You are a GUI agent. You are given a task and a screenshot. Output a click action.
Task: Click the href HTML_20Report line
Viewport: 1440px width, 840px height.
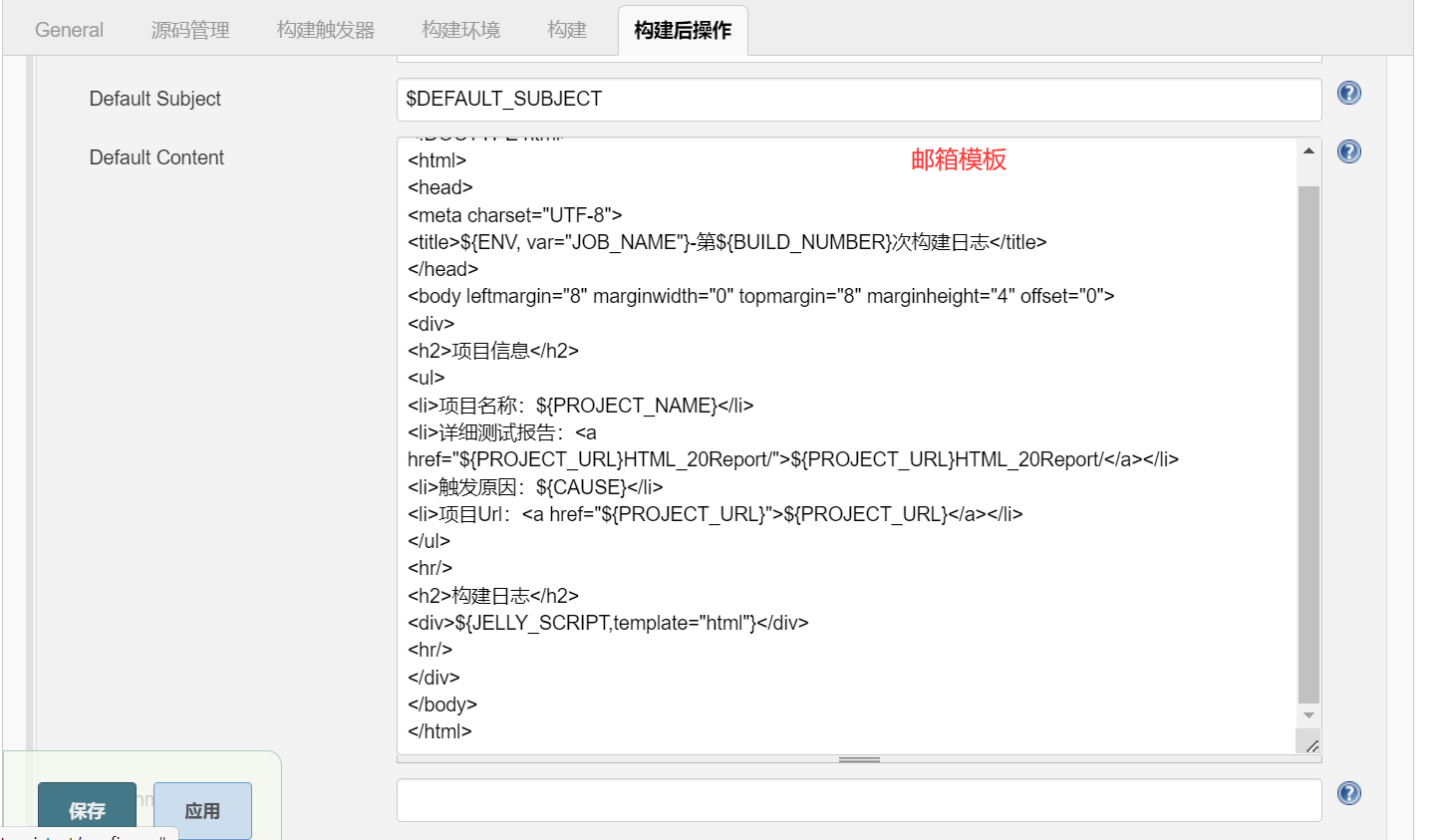point(793,459)
